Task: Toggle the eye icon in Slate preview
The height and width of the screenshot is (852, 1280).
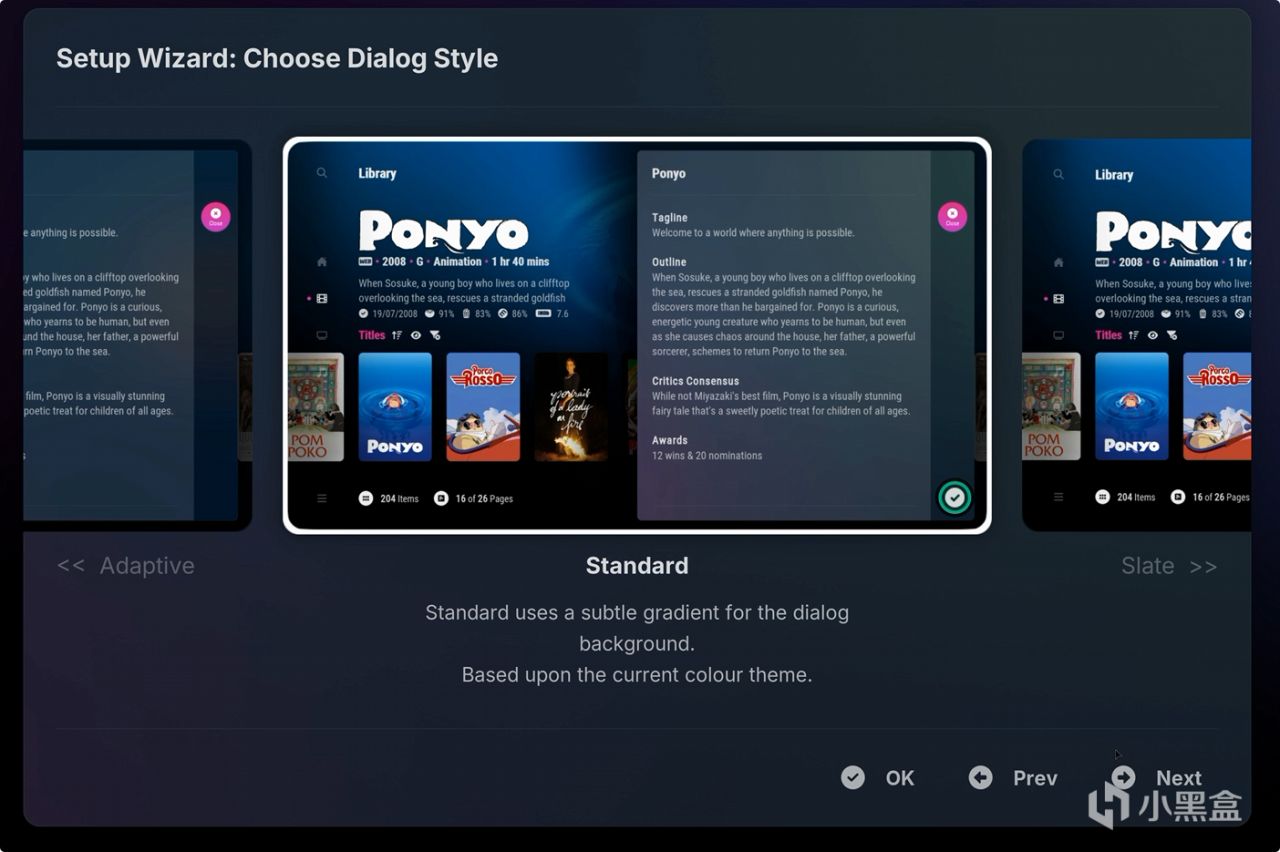Action: (x=1153, y=336)
